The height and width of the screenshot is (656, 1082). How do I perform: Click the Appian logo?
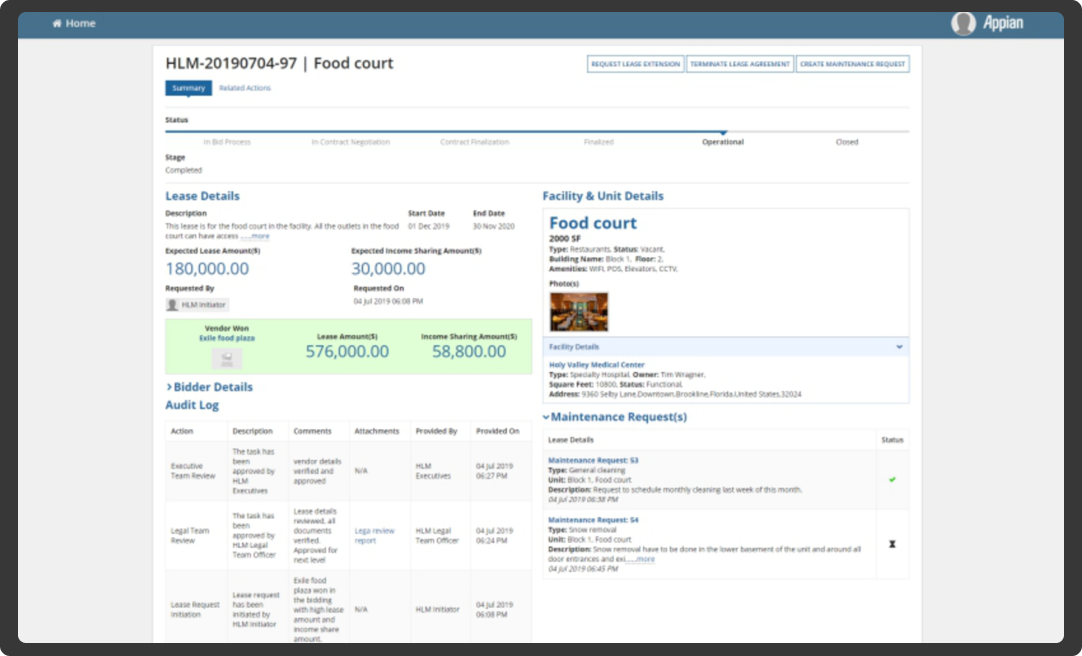pyautogui.click(x=1001, y=24)
